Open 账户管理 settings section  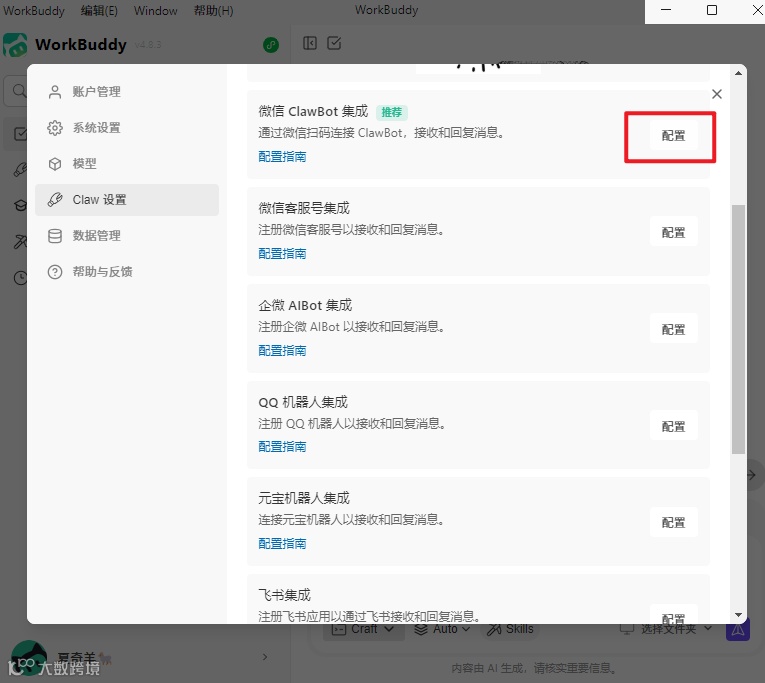click(127, 92)
